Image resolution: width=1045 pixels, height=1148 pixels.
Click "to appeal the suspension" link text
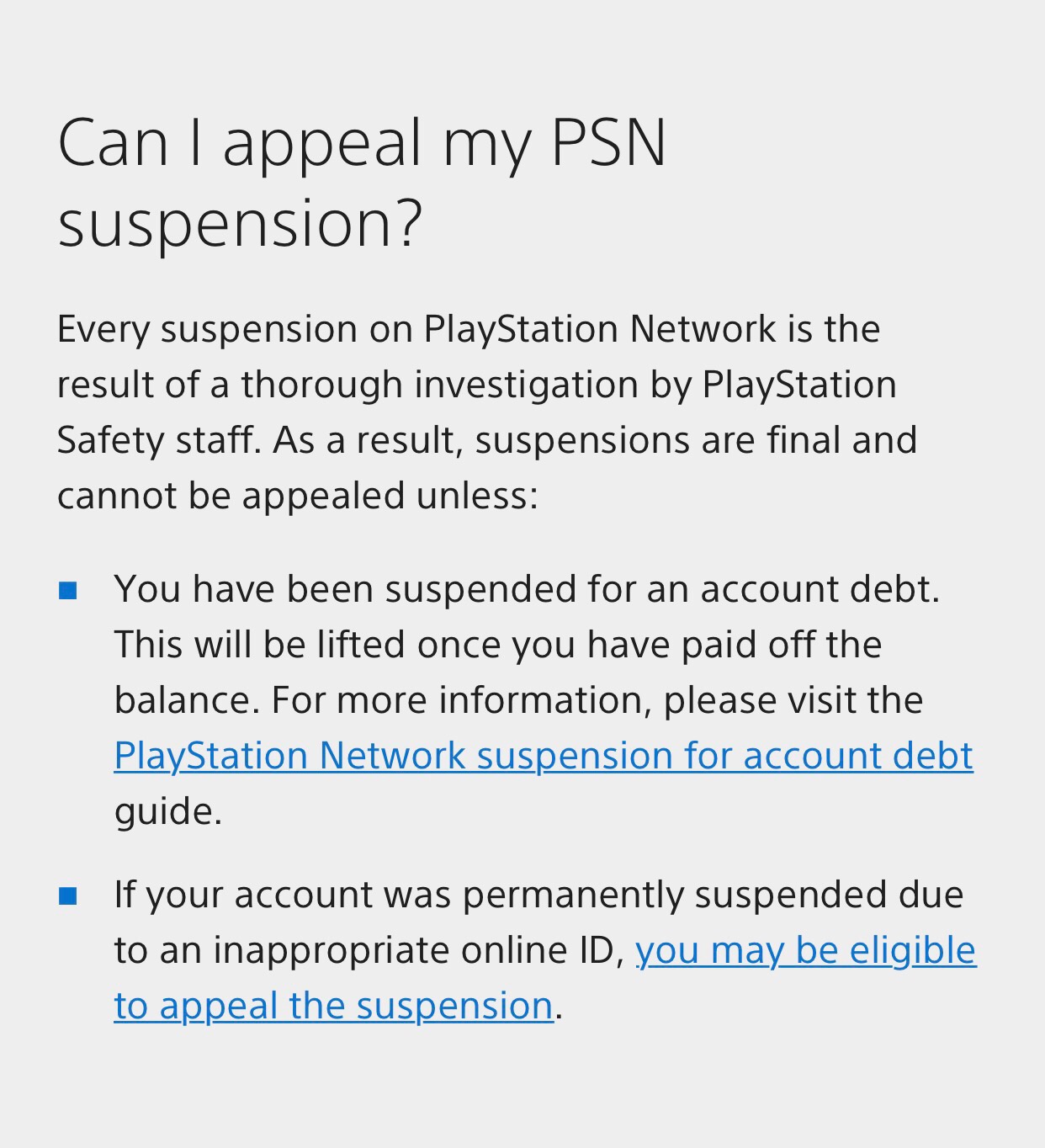pos(334,1007)
